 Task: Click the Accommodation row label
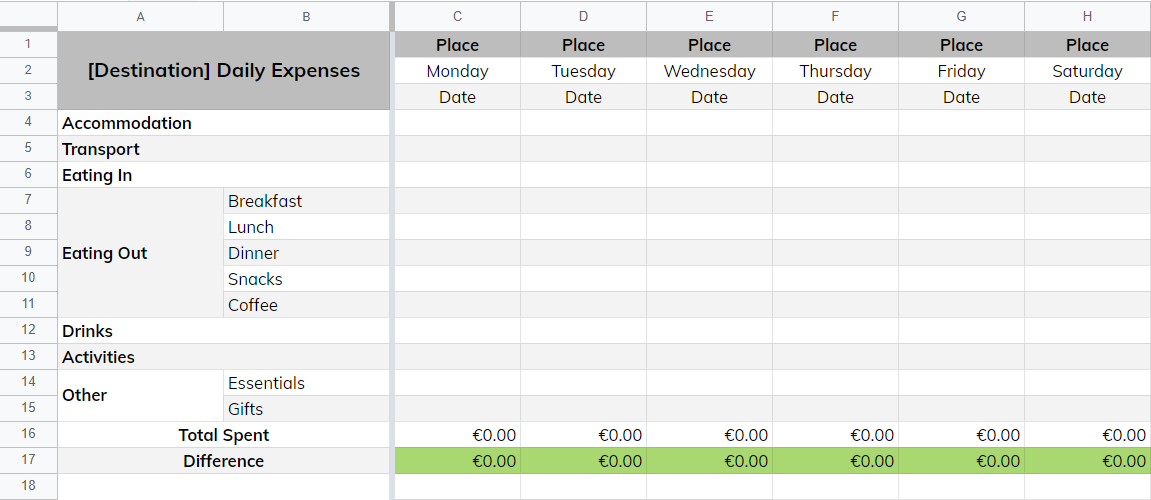(x=224, y=123)
